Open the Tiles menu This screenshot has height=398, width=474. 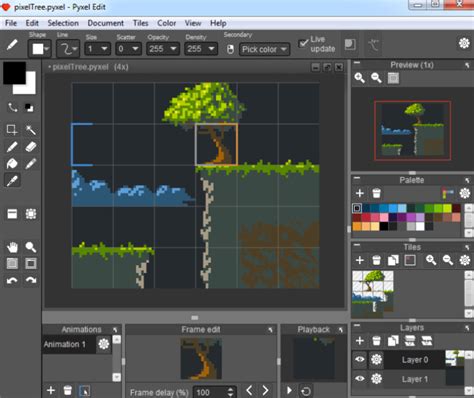pos(140,23)
